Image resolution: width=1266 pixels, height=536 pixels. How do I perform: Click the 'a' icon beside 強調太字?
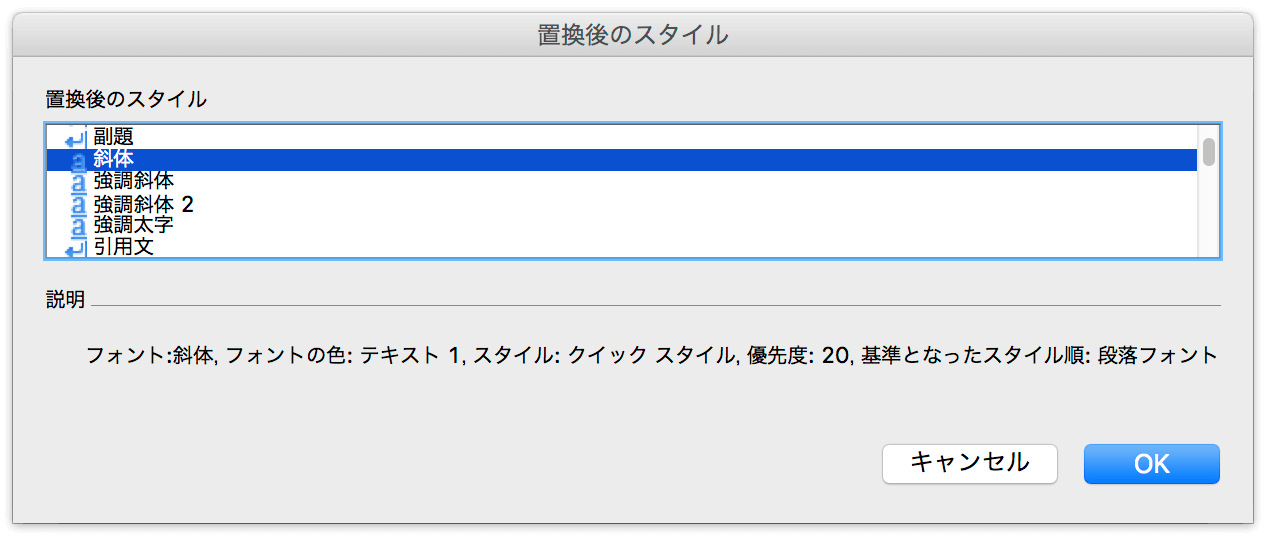[x=77, y=225]
